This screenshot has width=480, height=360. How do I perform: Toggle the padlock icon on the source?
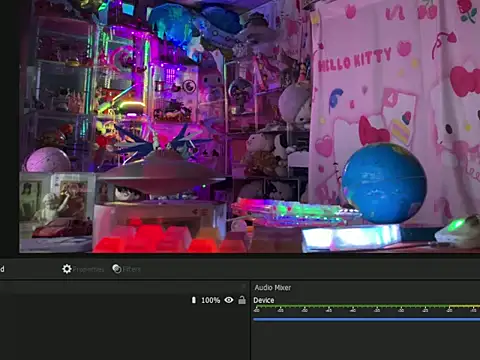(x=242, y=300)
